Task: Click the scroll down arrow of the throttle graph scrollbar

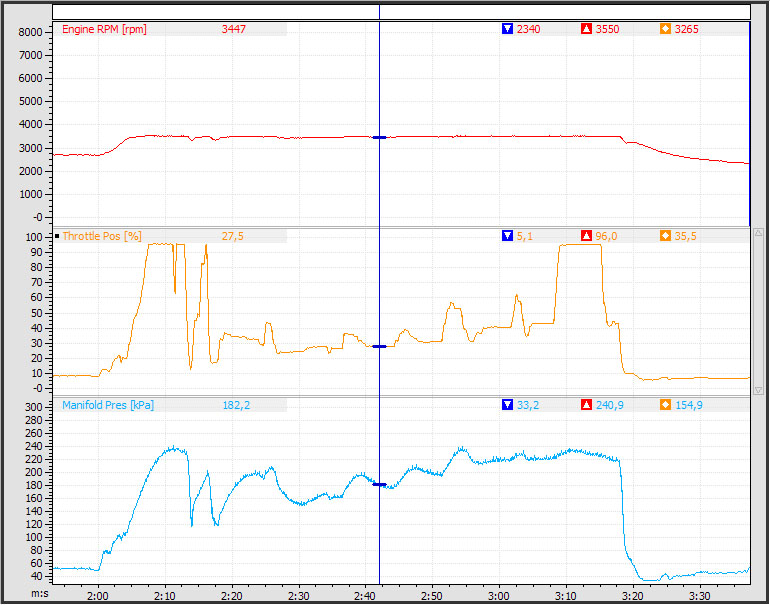Action: [x=757, y=389]
